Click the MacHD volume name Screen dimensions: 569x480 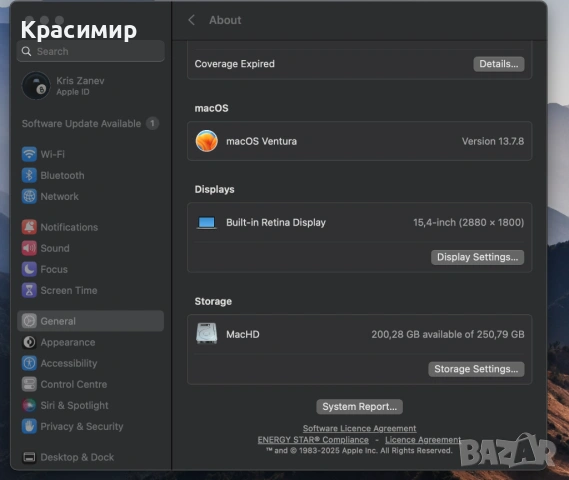(x=242, y=334)
